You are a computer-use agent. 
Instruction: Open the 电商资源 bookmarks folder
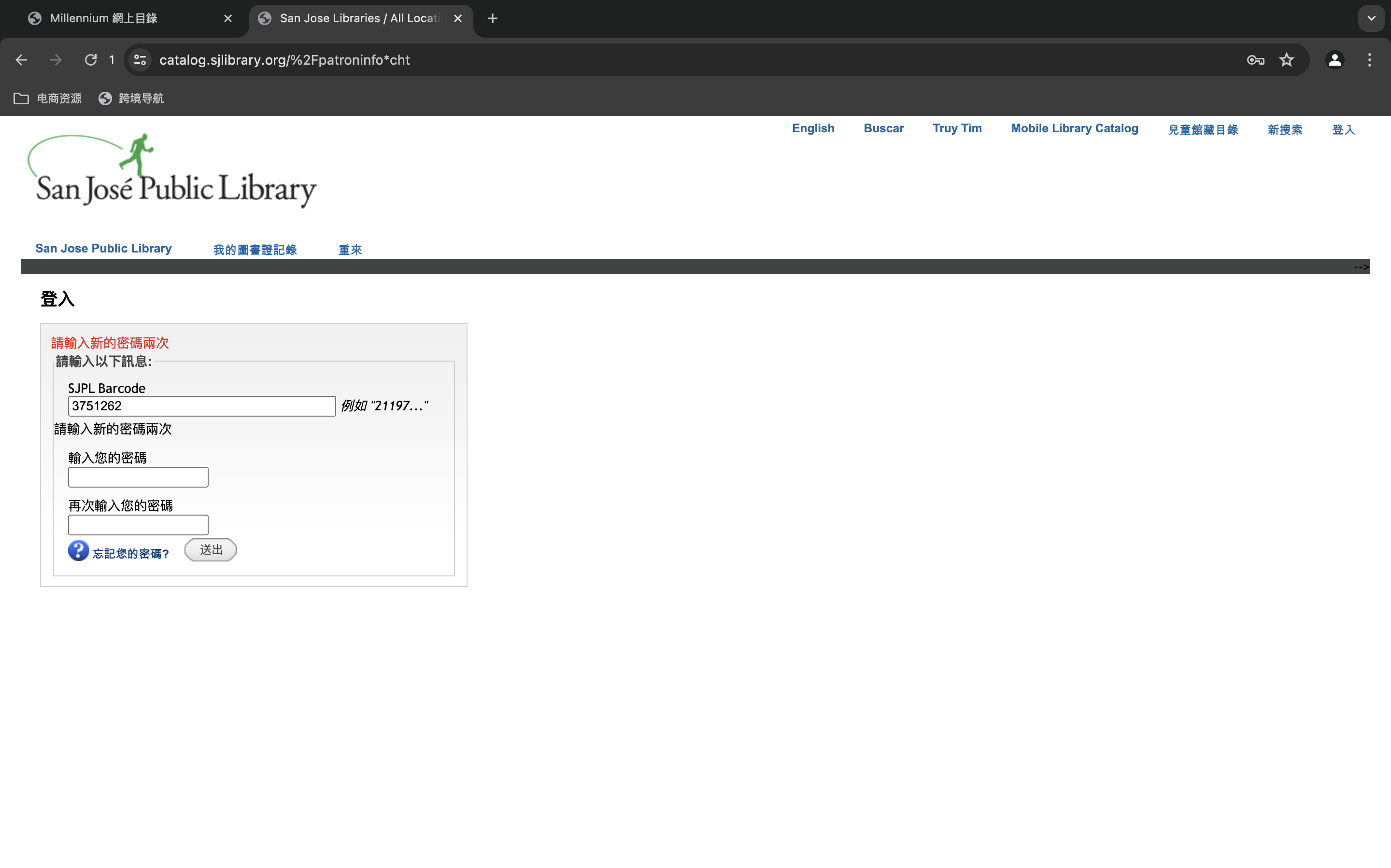click(x=48, y=98)
